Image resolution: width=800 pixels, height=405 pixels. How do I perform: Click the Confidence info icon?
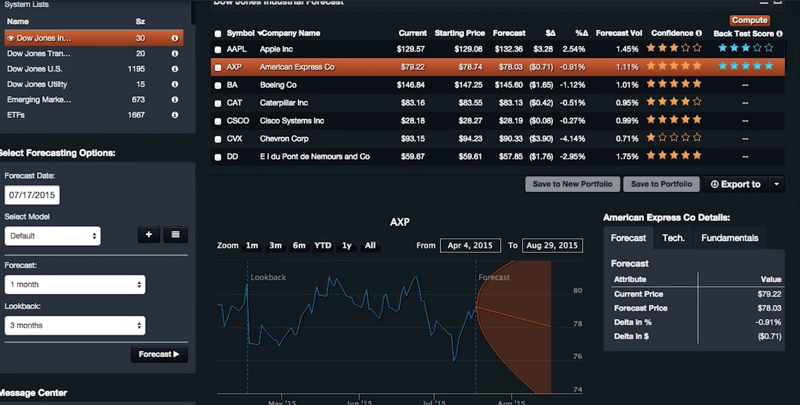coord(698,33)
